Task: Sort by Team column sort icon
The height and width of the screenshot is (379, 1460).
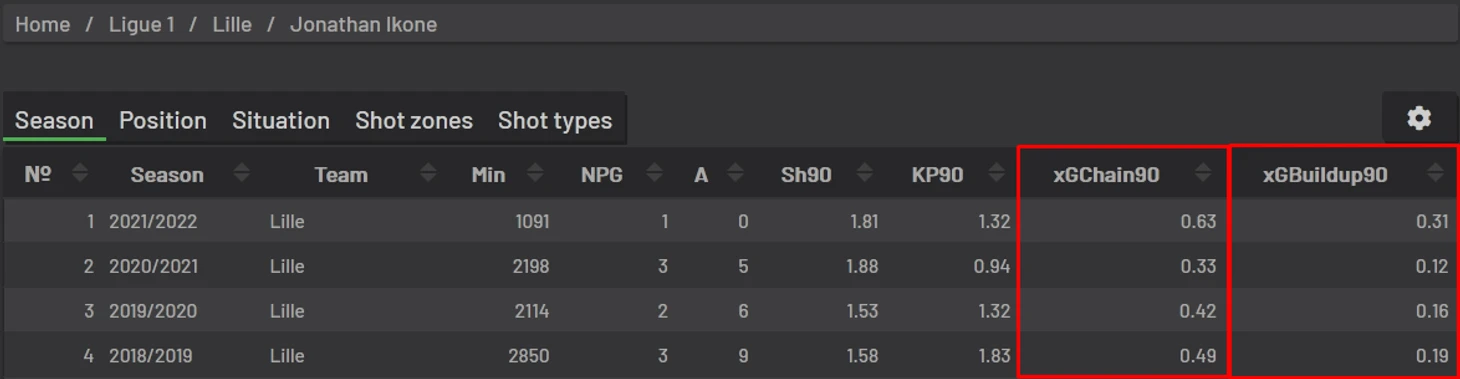Action: click(x=428, y=174)
